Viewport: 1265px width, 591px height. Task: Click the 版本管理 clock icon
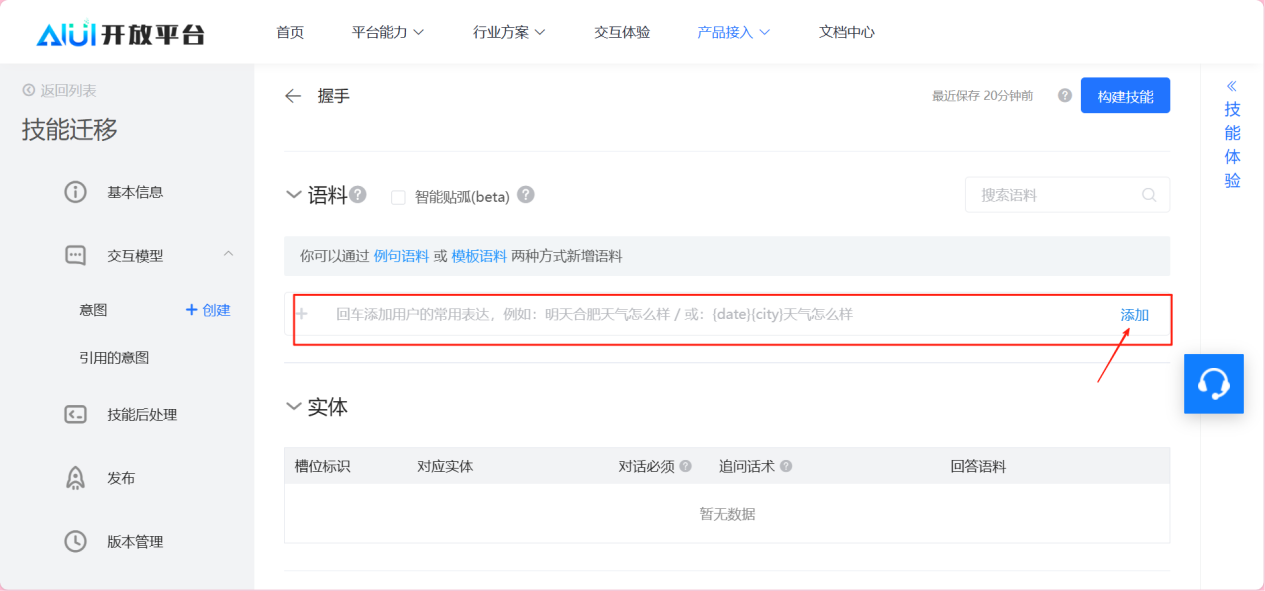click(x=75, y=542)
